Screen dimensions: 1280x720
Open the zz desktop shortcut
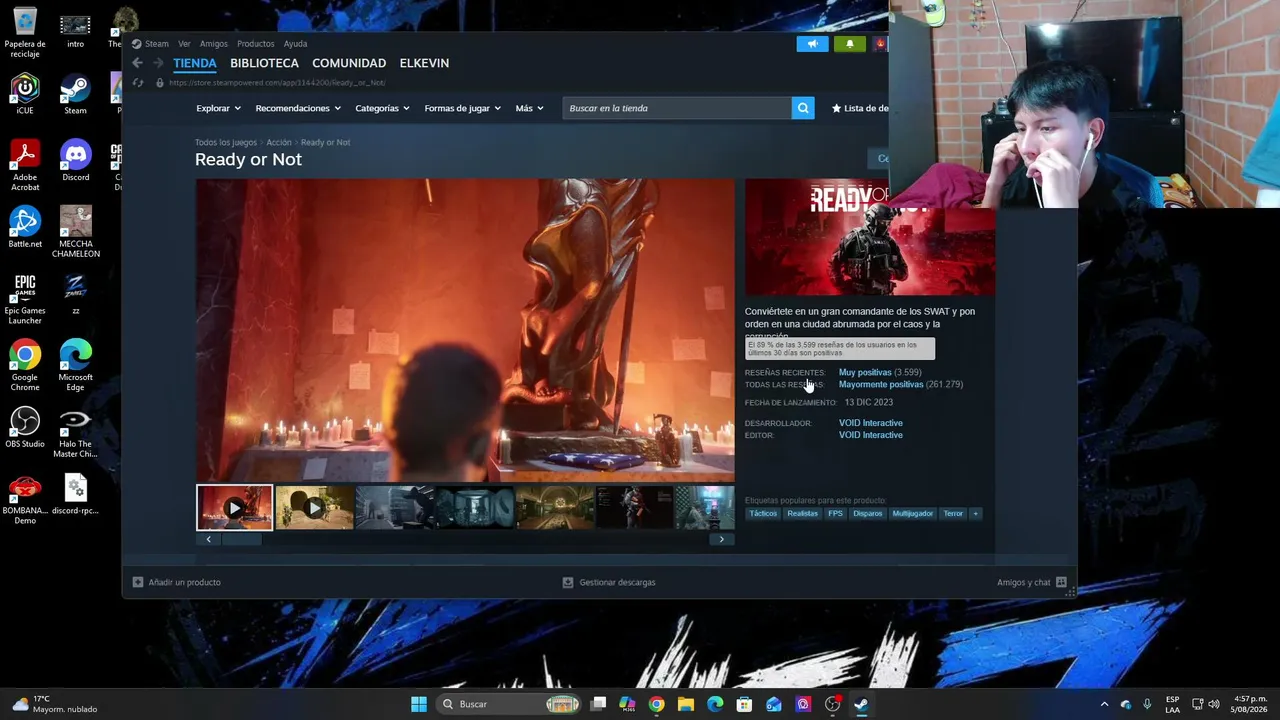(x=75, y=295)
